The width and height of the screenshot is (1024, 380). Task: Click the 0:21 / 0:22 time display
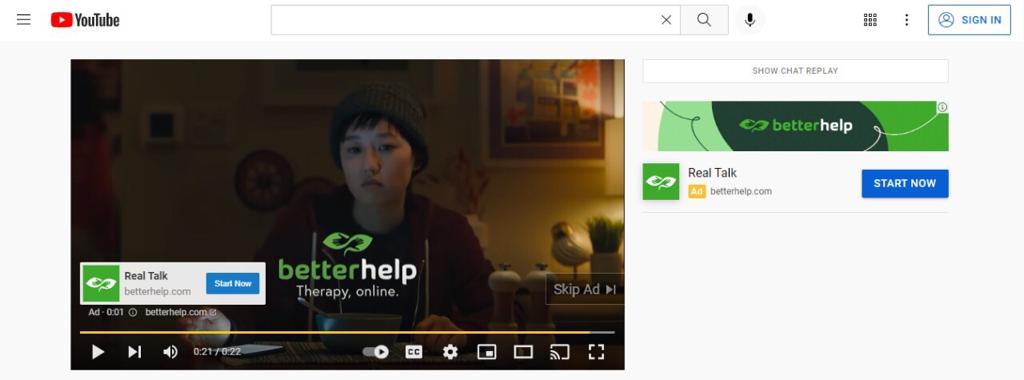(217, 351)
